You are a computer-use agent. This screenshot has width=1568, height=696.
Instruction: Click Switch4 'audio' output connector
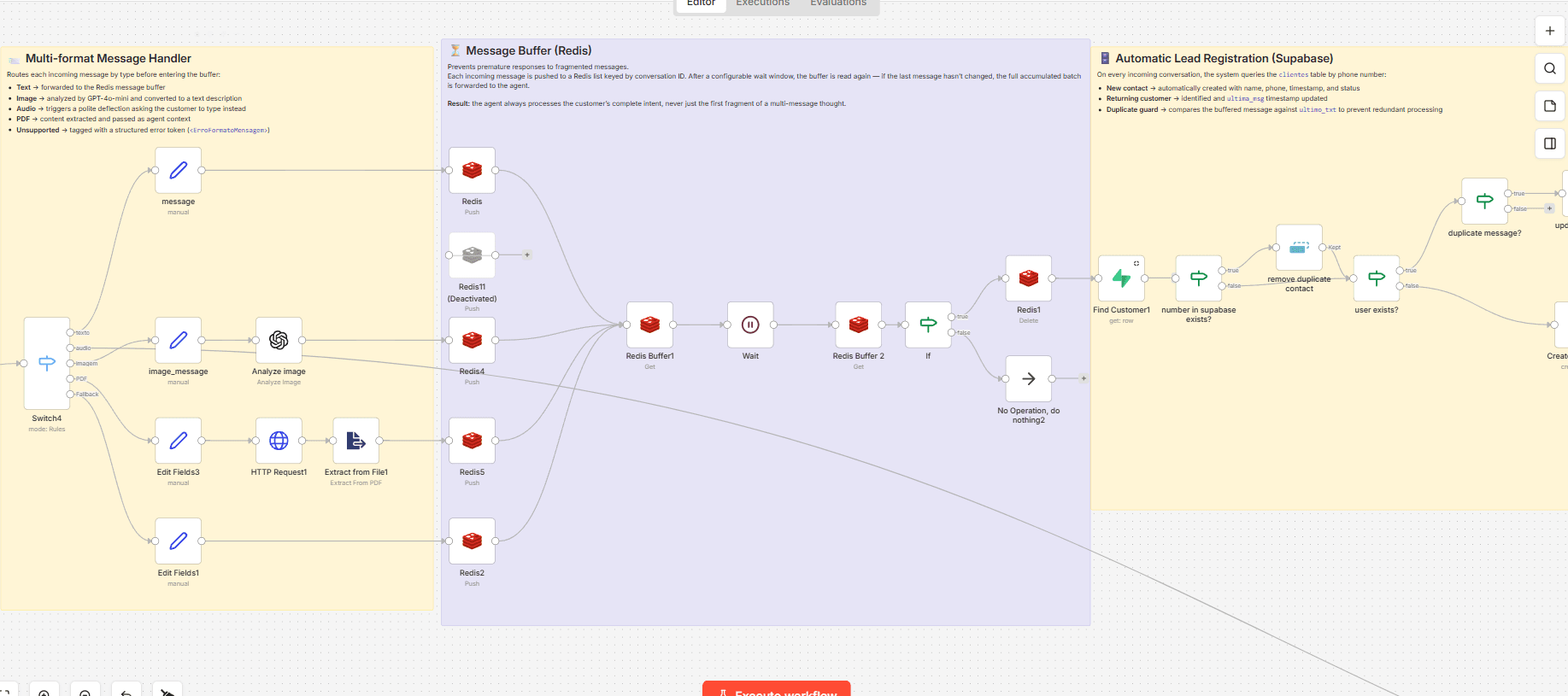70,348
